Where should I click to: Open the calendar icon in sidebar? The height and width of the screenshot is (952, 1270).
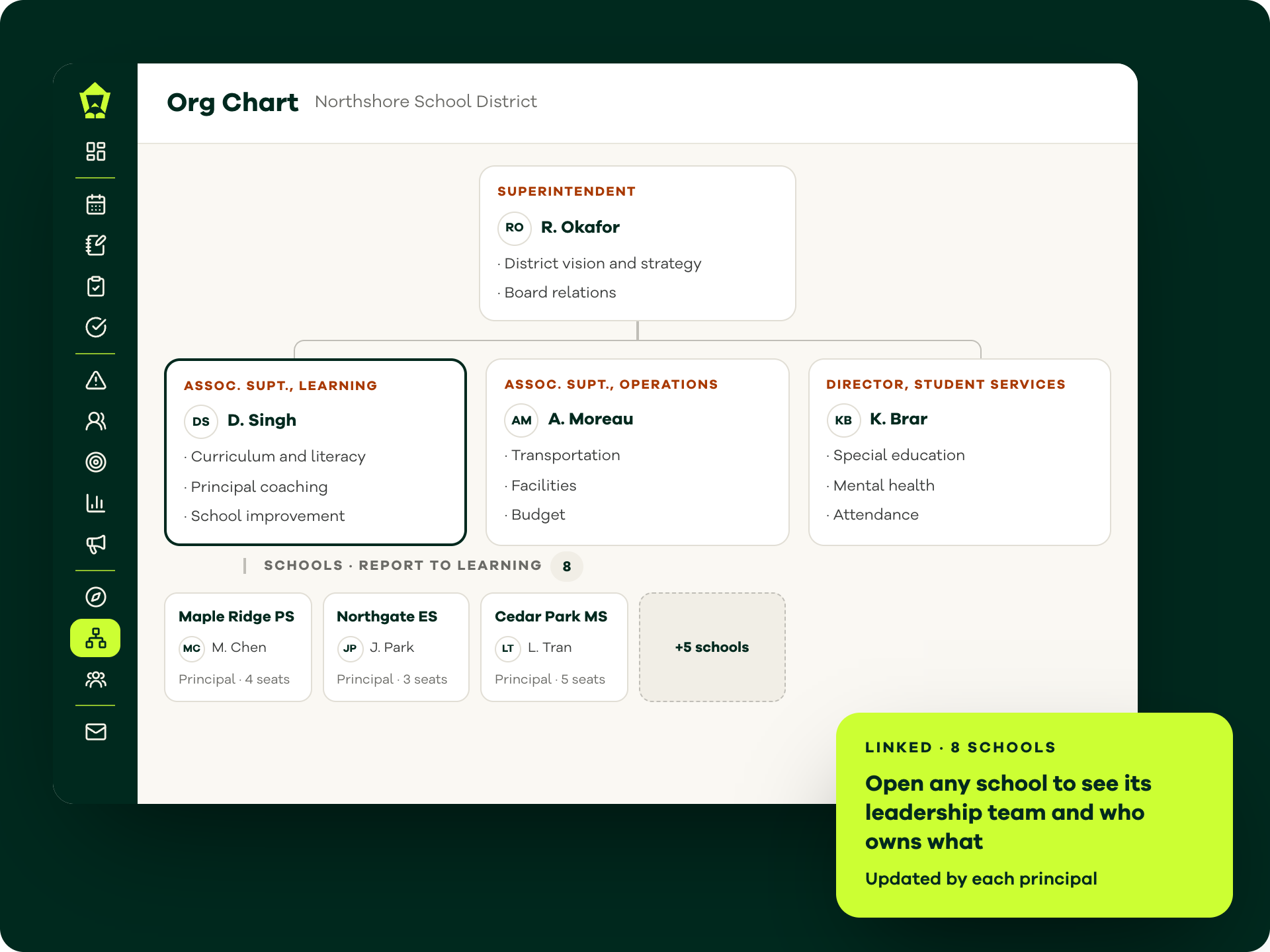click(x=96, y=204)
